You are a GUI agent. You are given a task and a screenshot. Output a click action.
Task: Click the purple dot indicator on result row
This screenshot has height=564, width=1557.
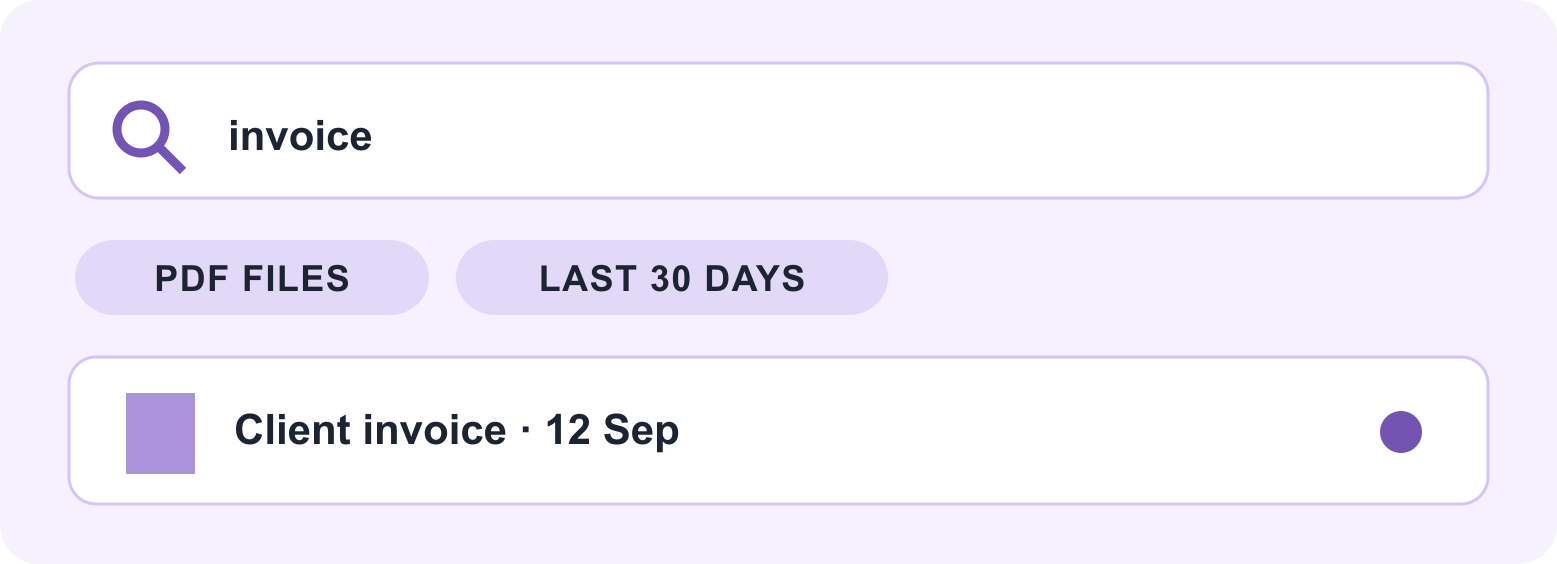coord(1401,432)
